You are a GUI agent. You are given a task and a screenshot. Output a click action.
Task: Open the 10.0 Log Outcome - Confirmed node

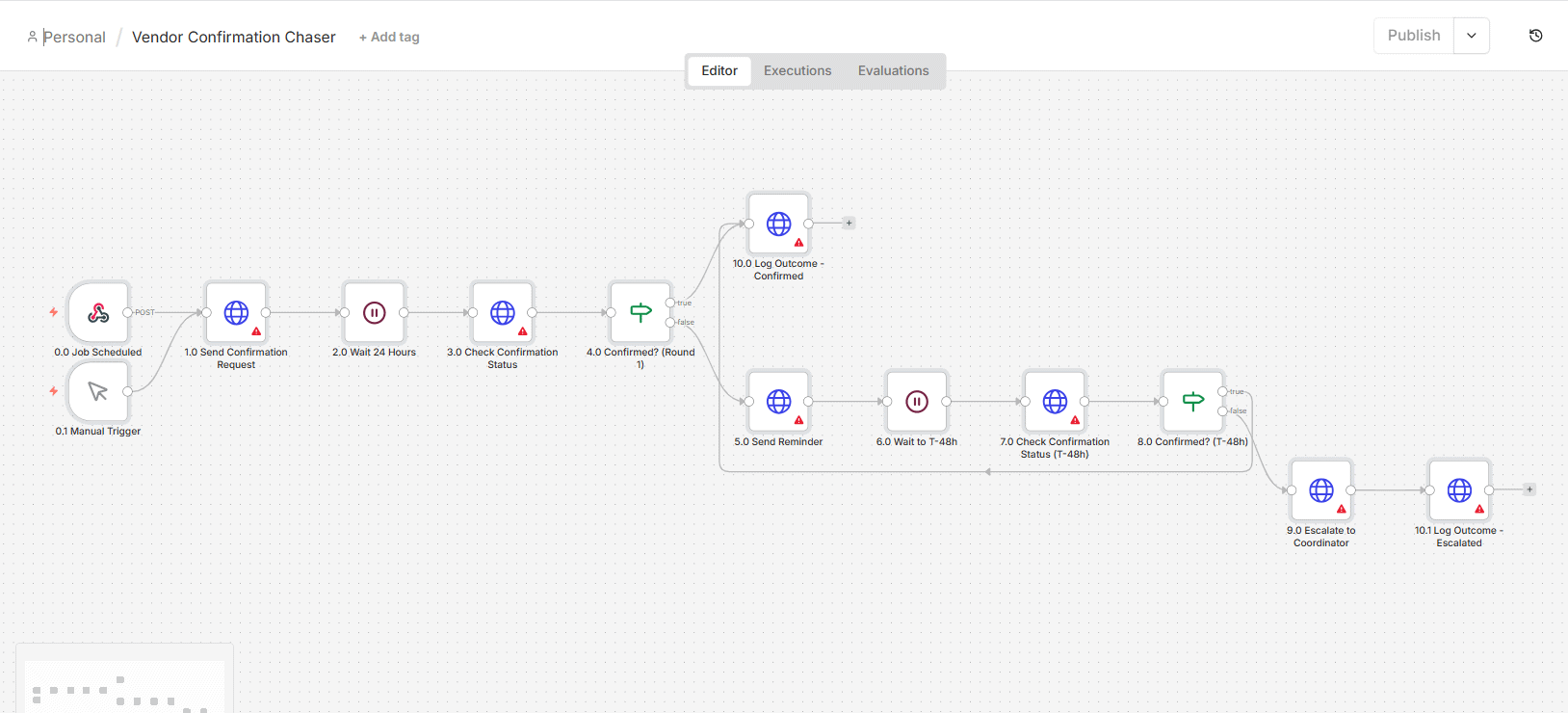coord(778,224)
